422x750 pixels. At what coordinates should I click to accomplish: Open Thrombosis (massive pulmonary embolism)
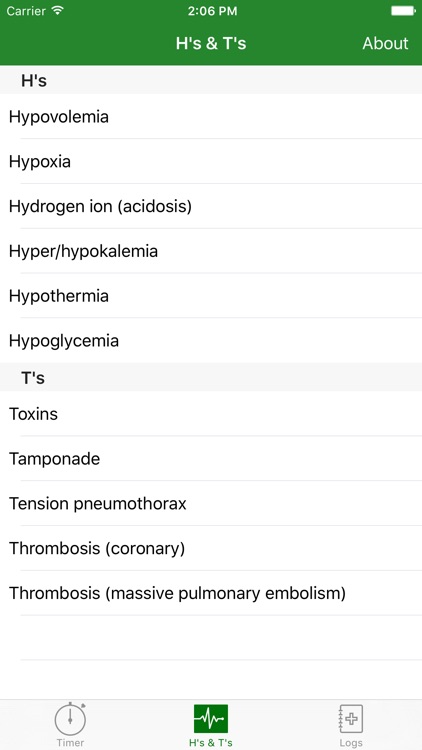(211, 594)
